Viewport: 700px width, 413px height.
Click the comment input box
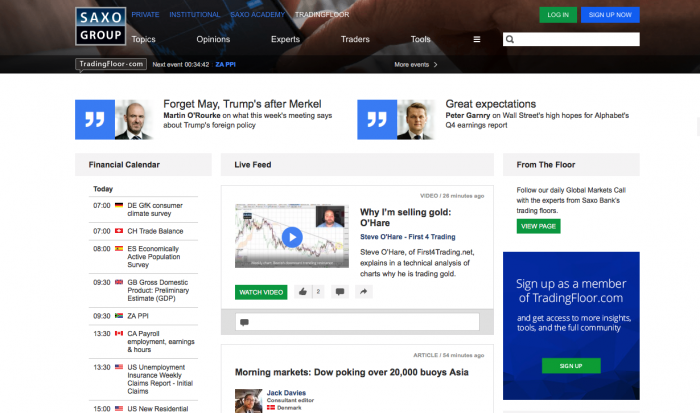[x=357, y=321]
